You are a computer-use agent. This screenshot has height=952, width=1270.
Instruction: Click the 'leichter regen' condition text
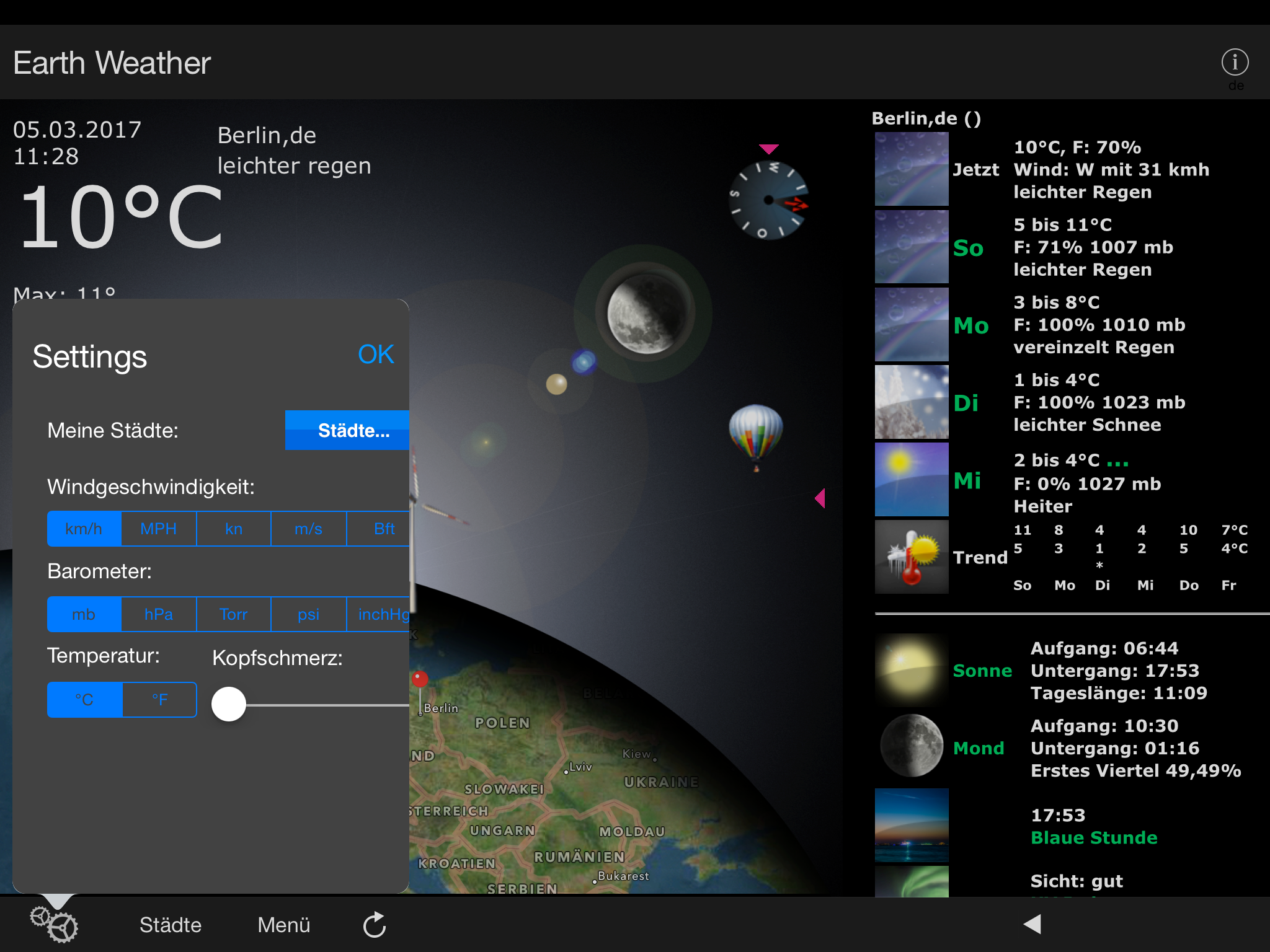point(295,166)
